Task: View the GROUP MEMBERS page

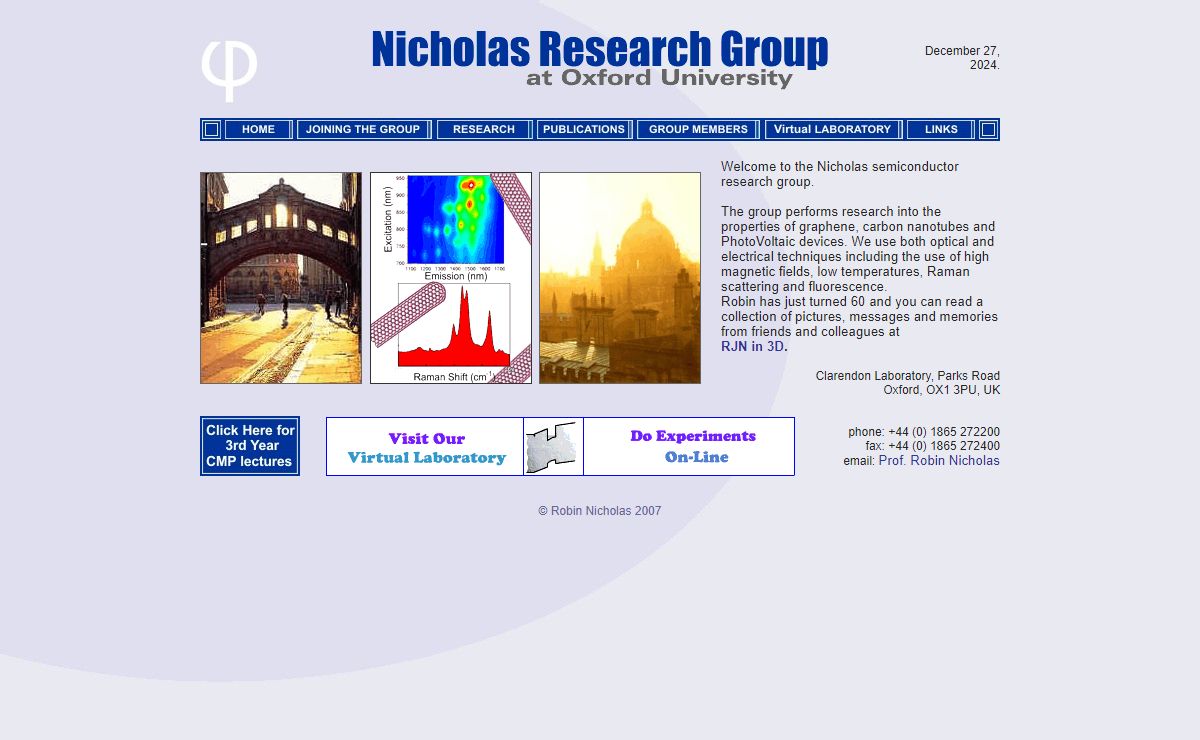Action: [698, 129]
